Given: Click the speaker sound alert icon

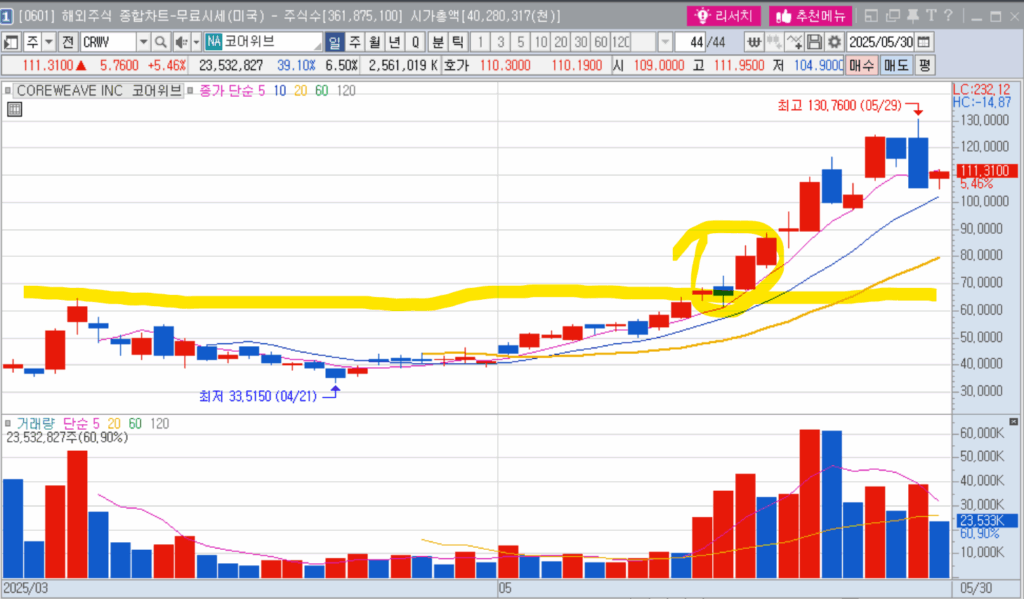Looking at the screenshot, I should pyautogui.click(x=181, y=42).
